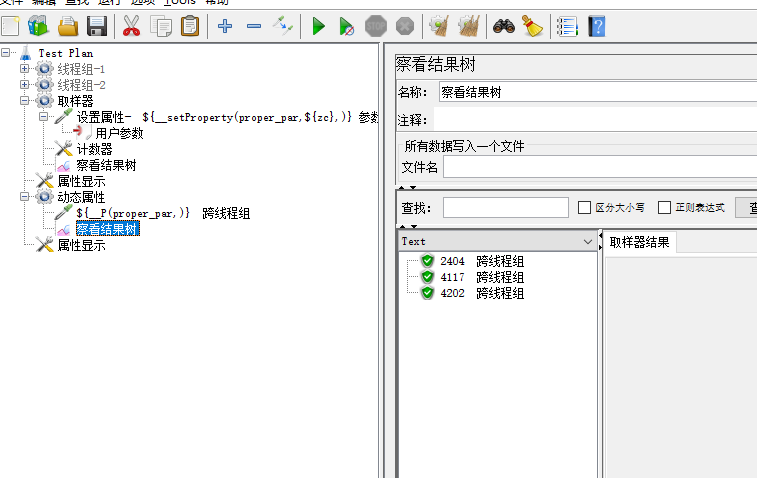Screen dimensions: 757x478
Task: Select last 属性显示 item in tree
Action: click(81, 245)
